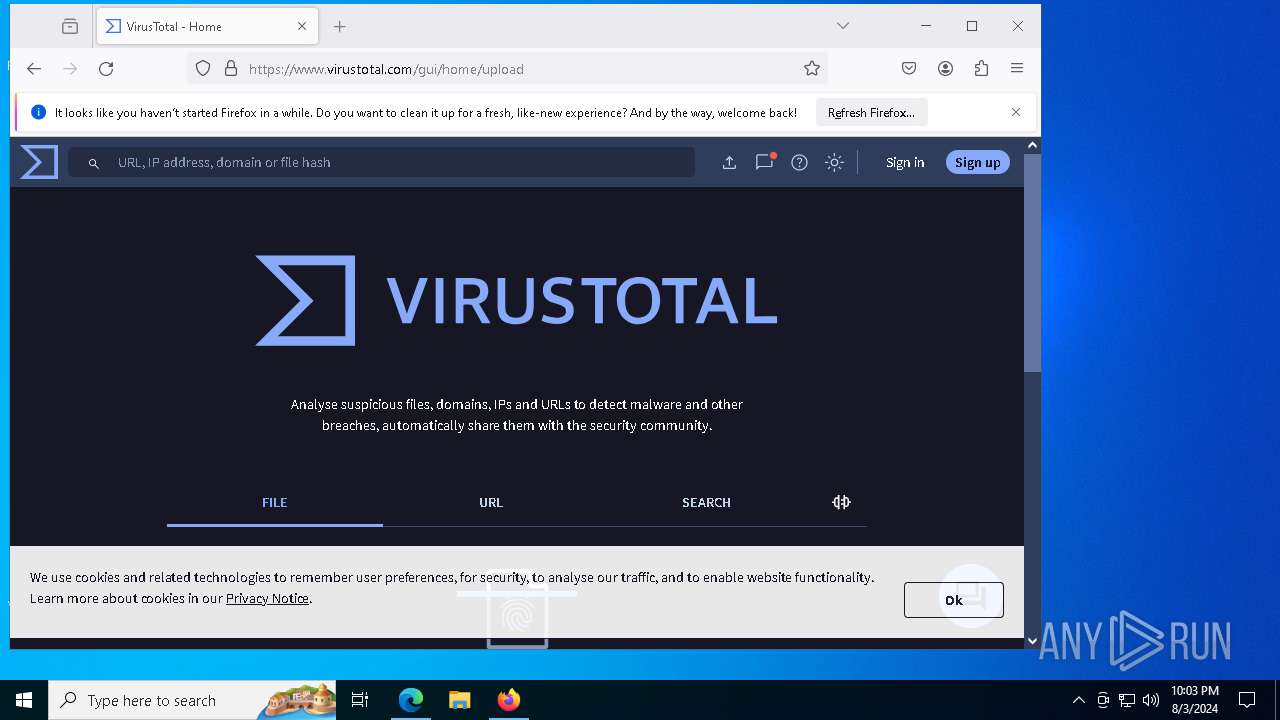Screen dimensions: 1280x720
Task: Close the VirusTotal - Home tab
Action: pos(302,27)
